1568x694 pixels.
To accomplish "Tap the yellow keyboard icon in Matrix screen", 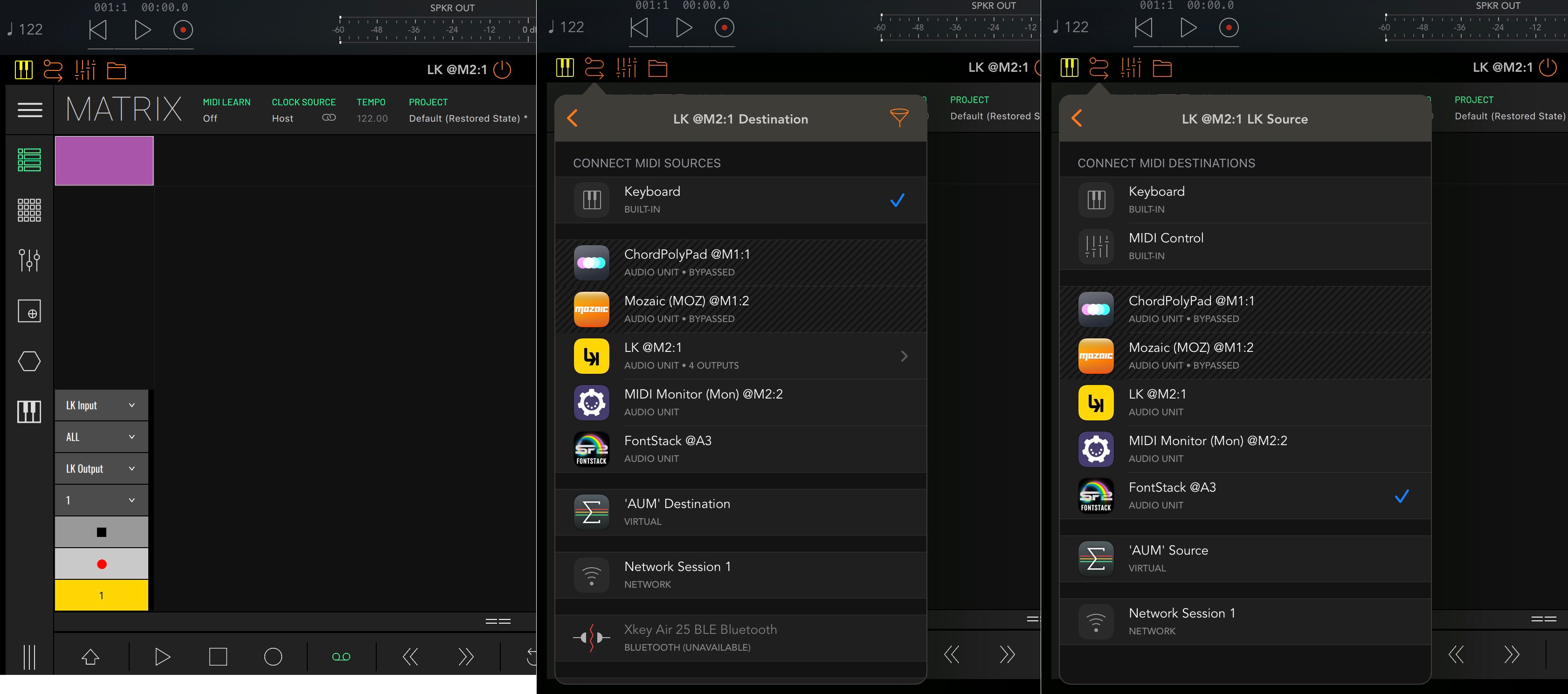I will 24,70.
